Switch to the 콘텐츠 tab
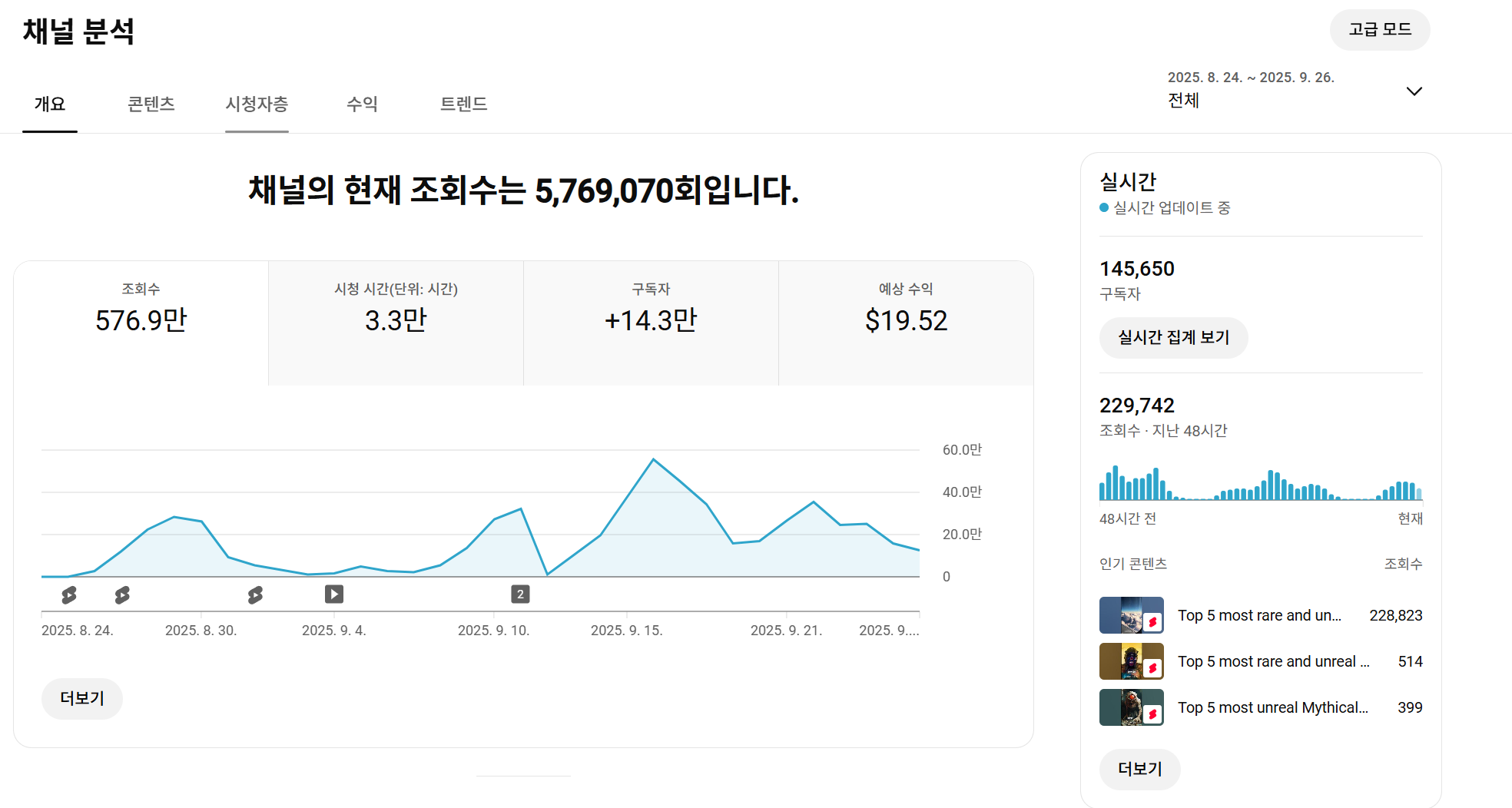The image size is (1512, 808). click(x=151, y=104)
